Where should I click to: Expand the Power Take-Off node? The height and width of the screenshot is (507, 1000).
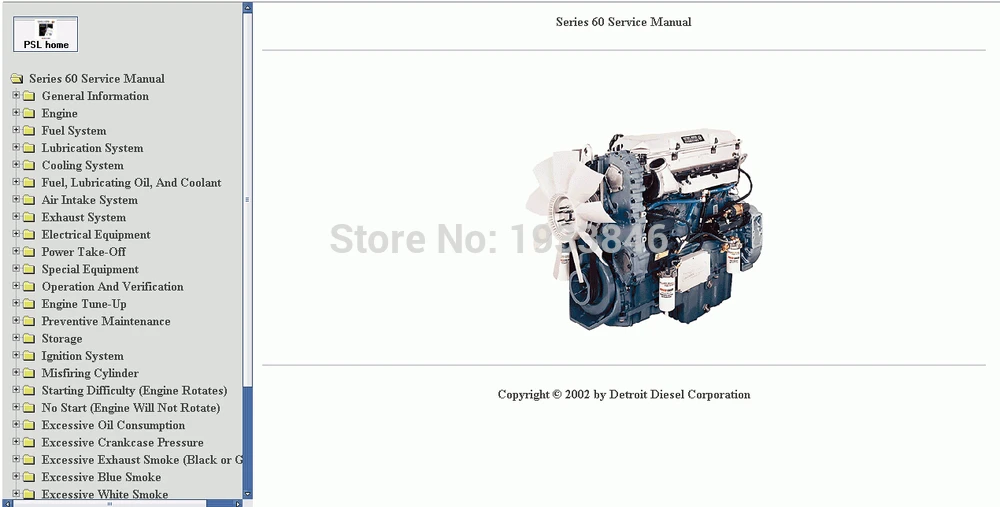coord(16,251)
